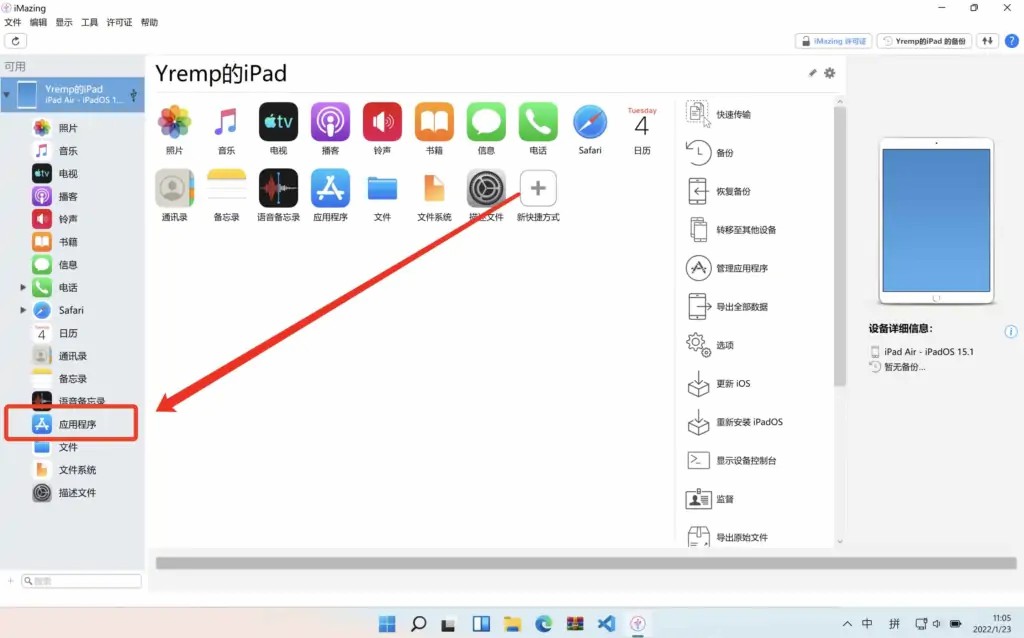Add a new shortcut with 新快捷方式
The height and width of the screenshot is (638, 1024).
pos(538,188)
